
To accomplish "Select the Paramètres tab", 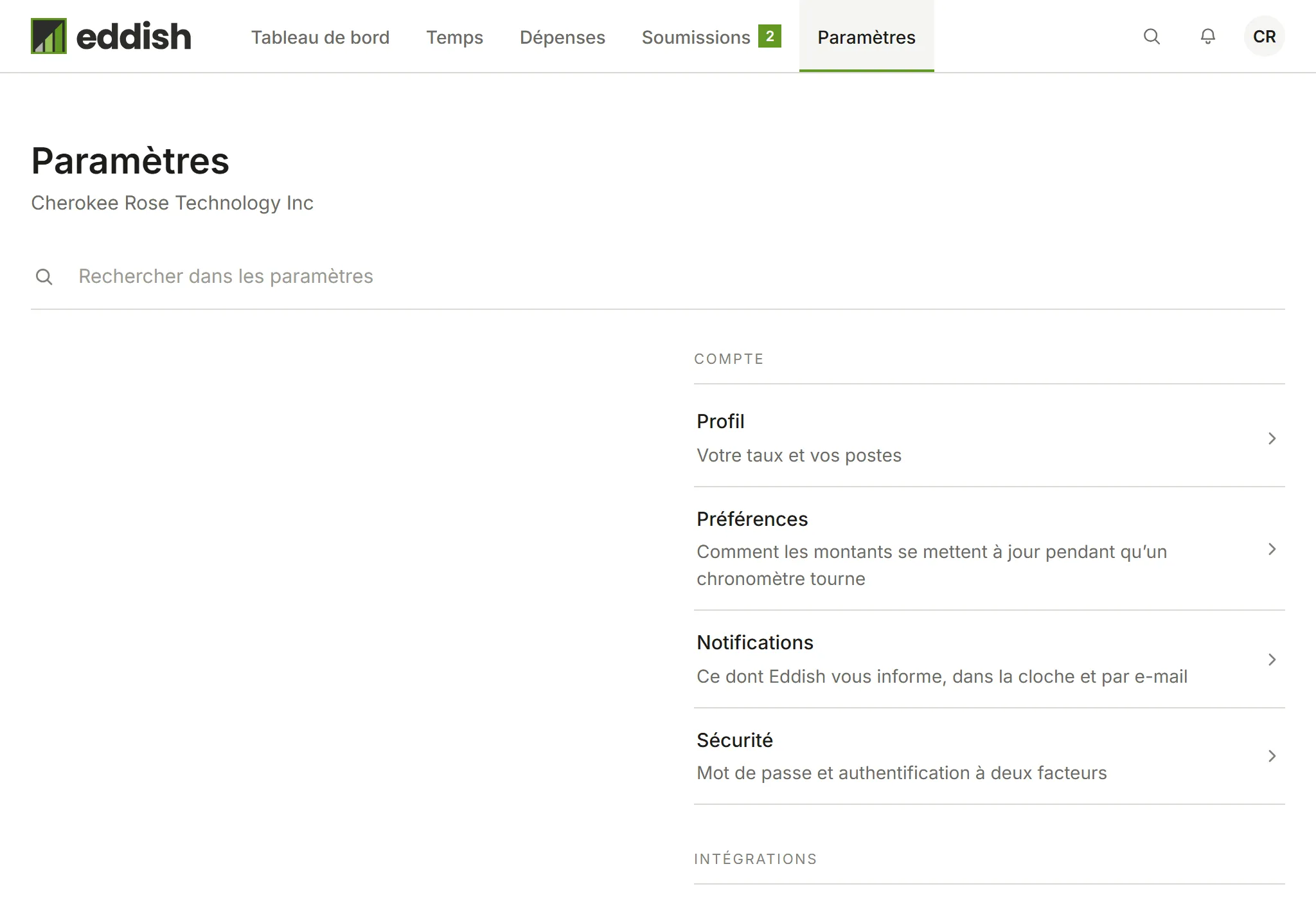I will (x=866, y=37).
